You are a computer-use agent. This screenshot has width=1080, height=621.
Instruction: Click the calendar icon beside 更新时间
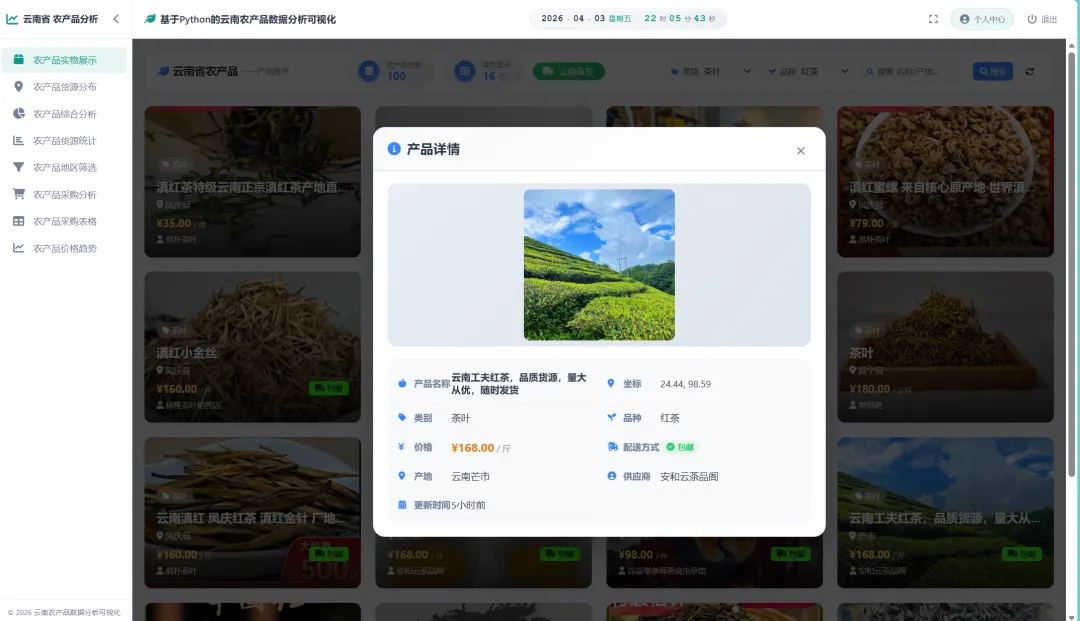coord(402,505)
